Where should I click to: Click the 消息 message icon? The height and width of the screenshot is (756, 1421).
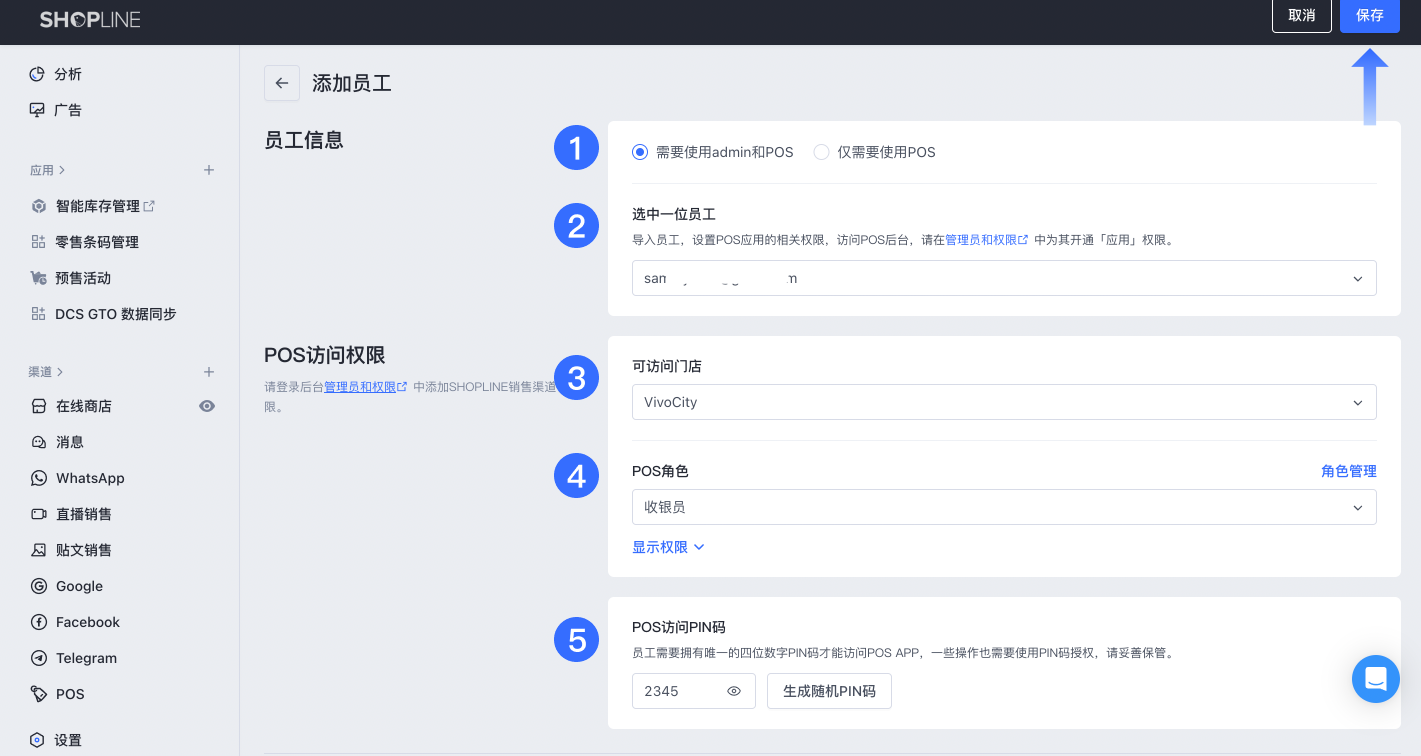pos(39,442)
